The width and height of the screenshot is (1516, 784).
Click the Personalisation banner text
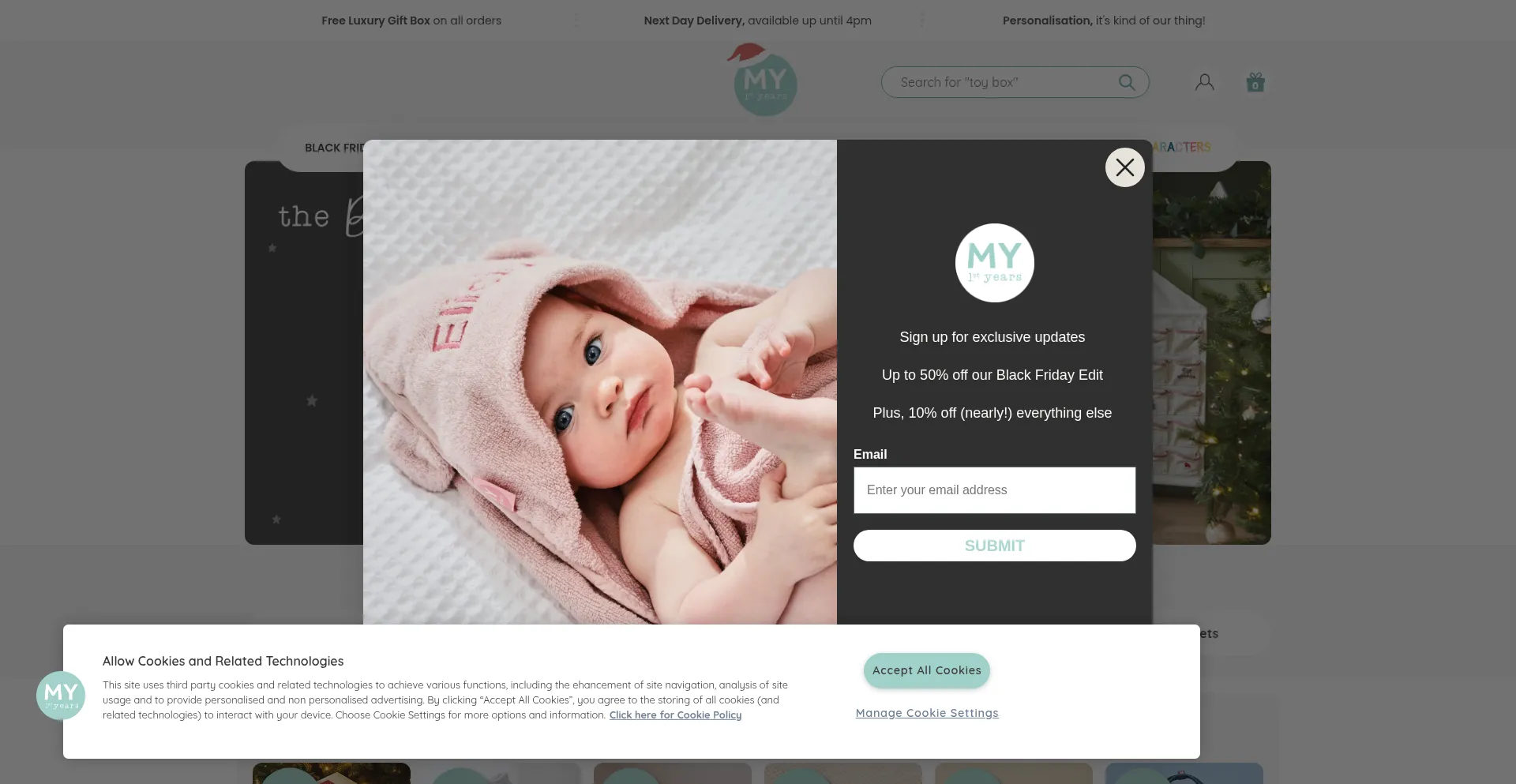click(1104, 21)
